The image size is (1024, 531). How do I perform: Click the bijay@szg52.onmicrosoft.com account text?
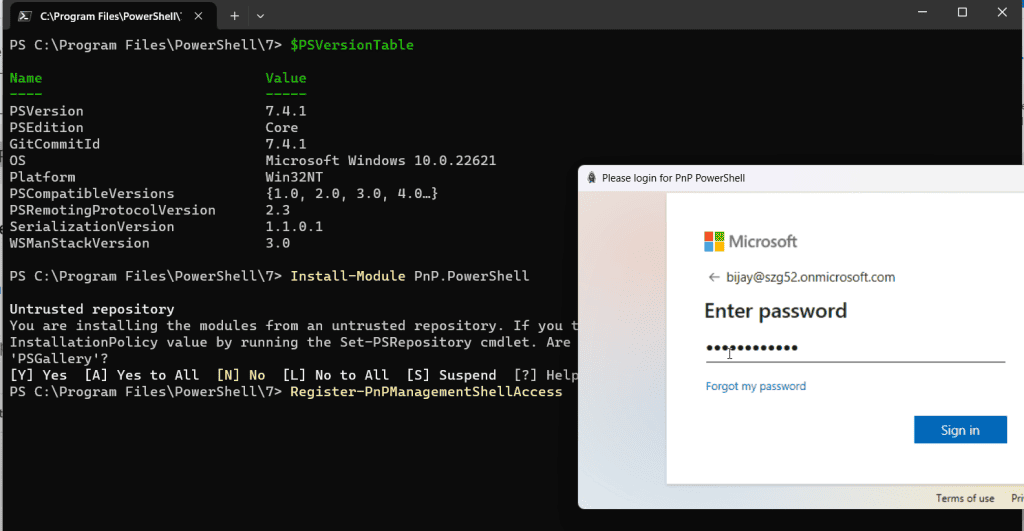pyautogui.click(x=810, y=277)
